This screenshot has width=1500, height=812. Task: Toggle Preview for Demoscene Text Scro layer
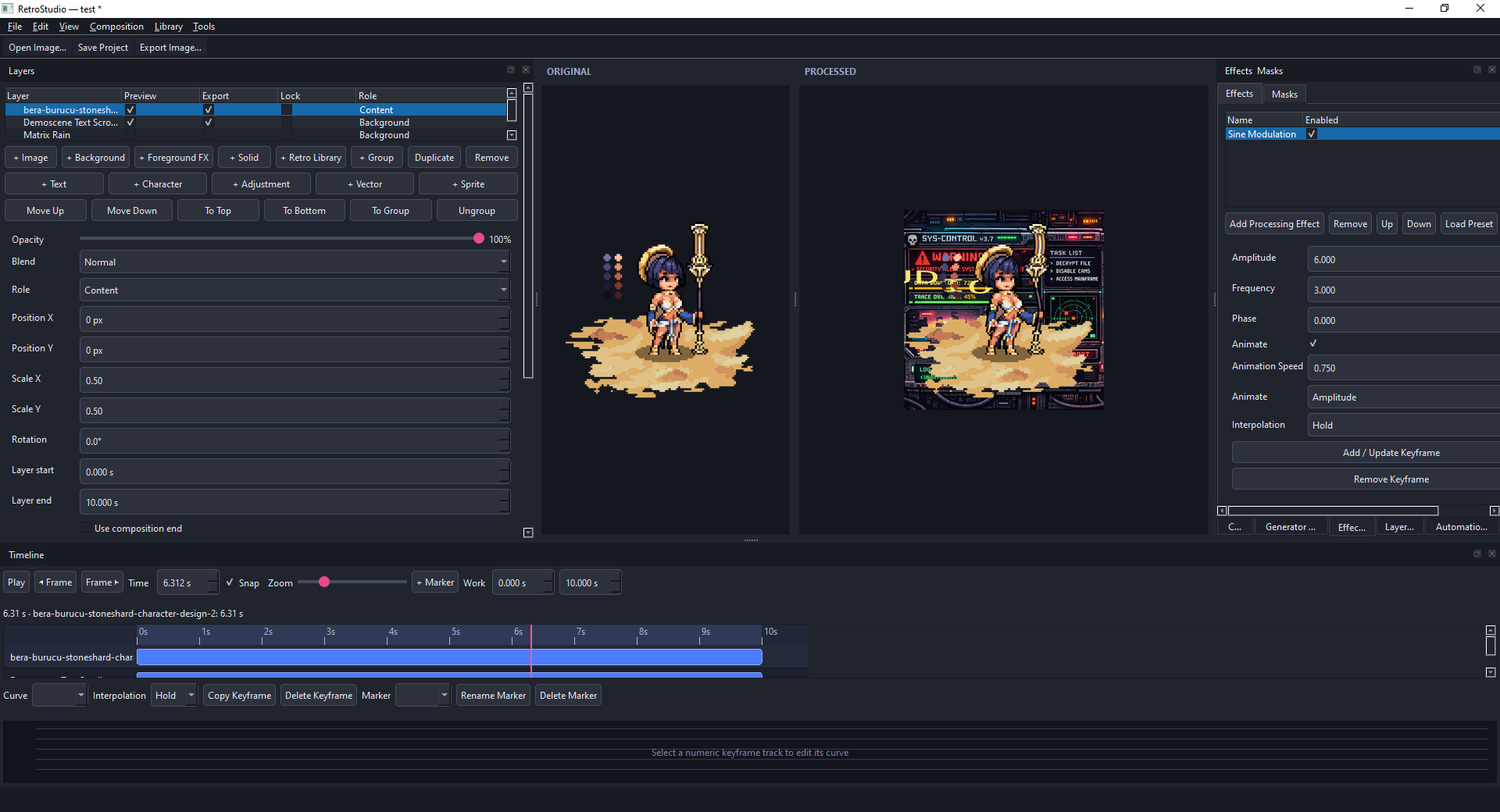[x=130, y=123]
